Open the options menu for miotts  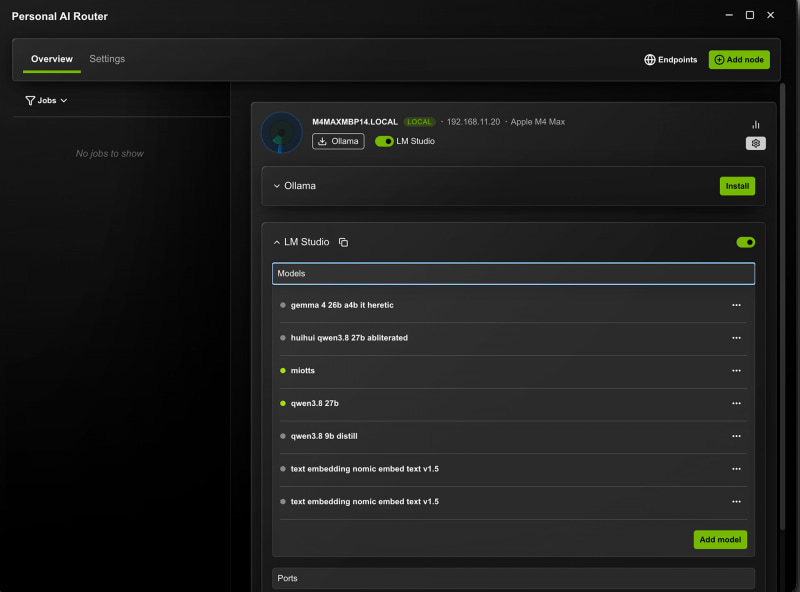click(736, 371)
